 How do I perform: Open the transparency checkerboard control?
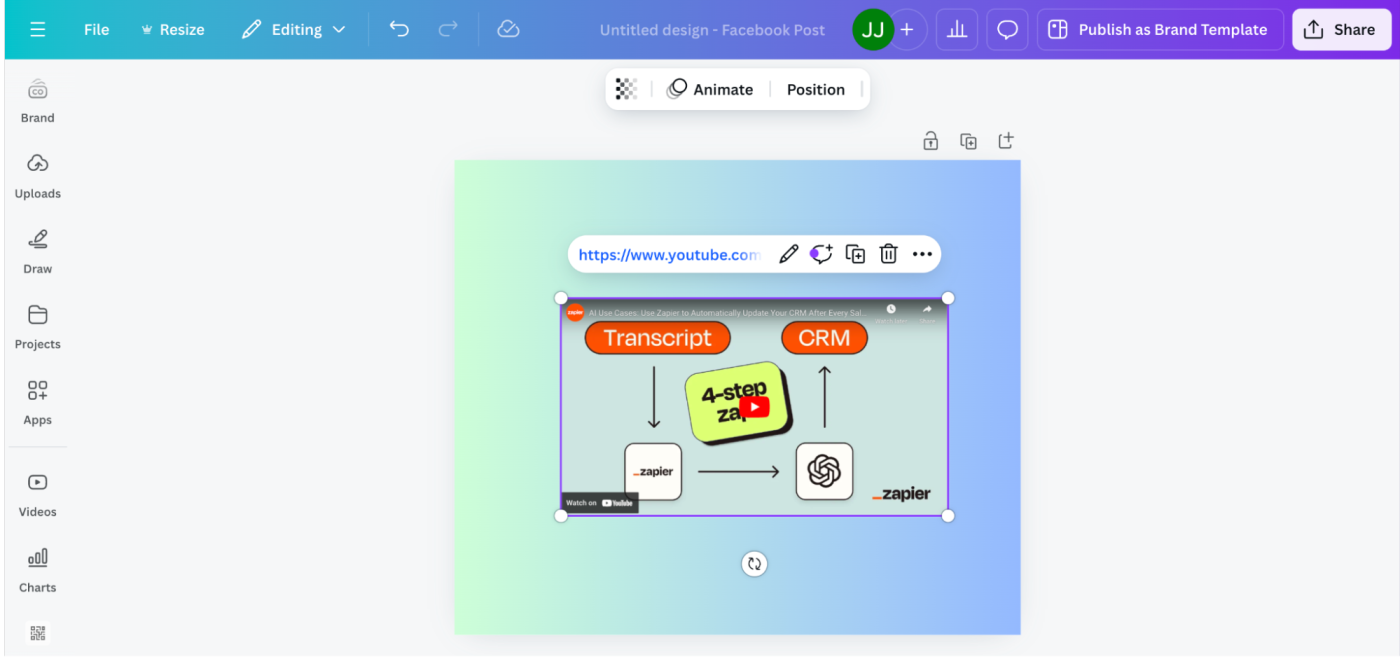626,89
